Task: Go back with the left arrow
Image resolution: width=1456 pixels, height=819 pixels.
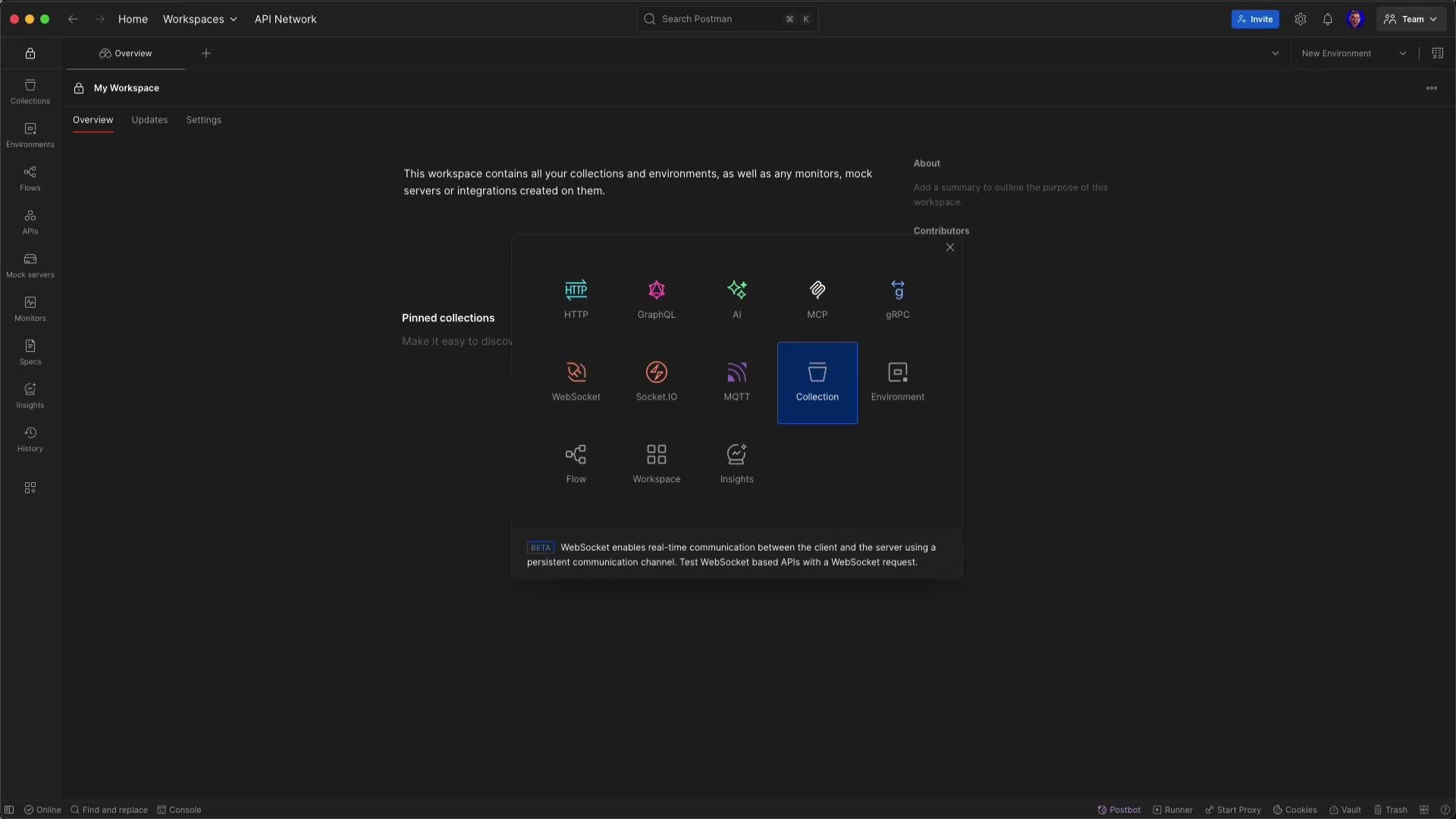Action: (x=73, y=19)
